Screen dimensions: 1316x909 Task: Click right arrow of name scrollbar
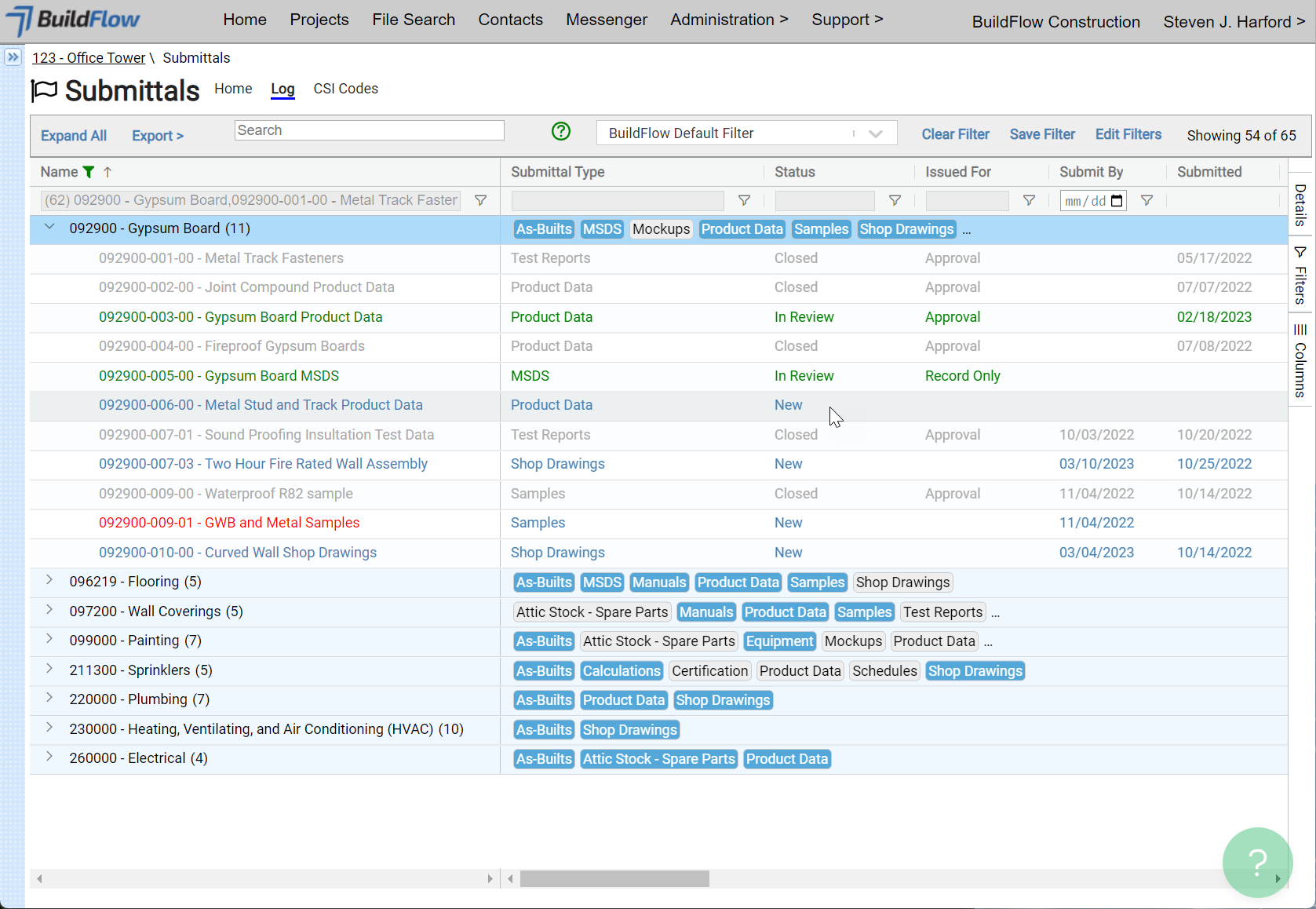(x=490, y=878)
